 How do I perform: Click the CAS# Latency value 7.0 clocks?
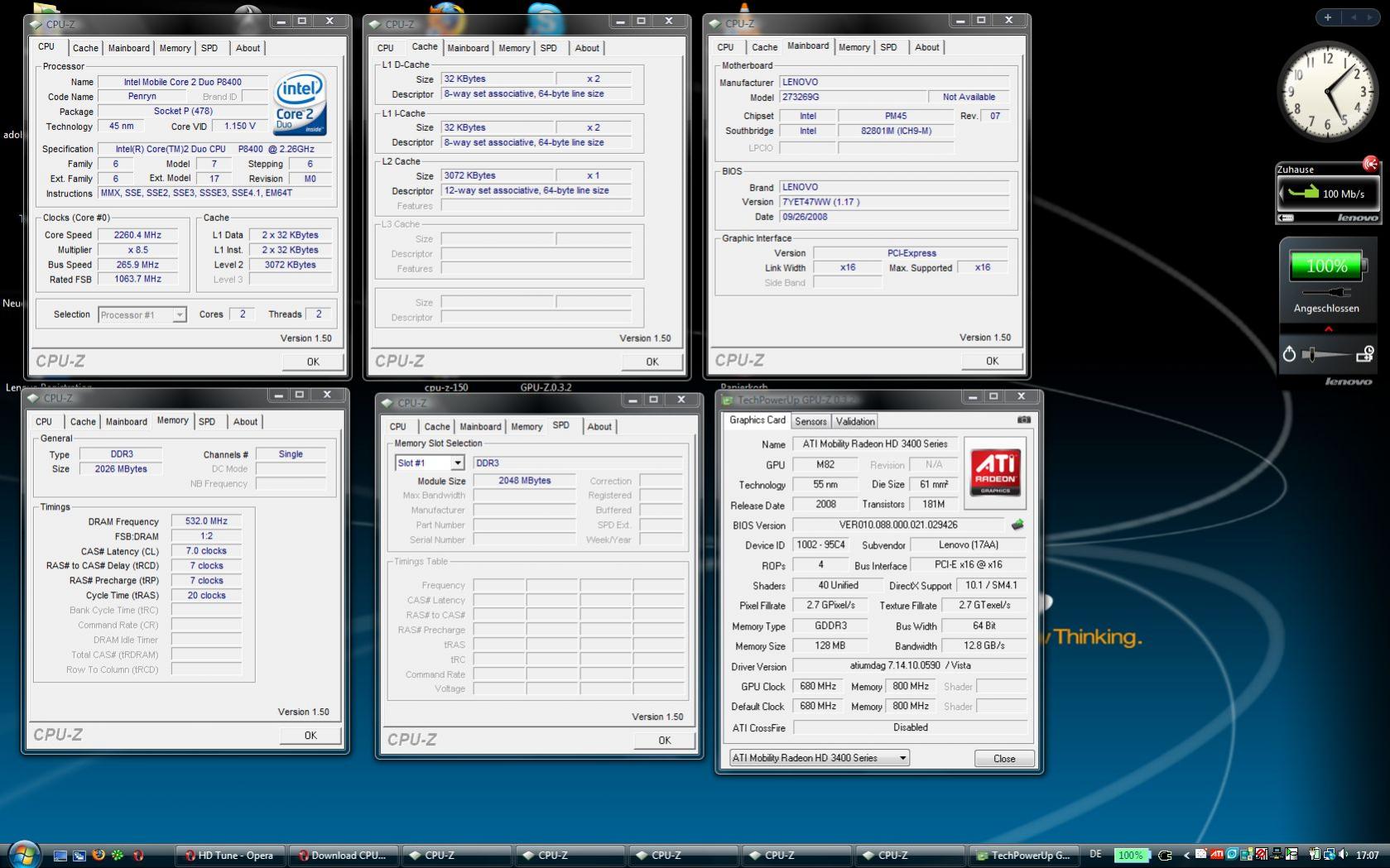point(206,551)
